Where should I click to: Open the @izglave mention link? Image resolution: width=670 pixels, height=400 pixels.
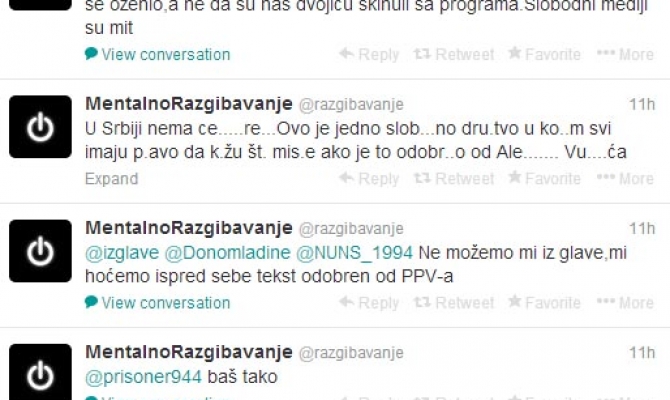coord(122,253)
